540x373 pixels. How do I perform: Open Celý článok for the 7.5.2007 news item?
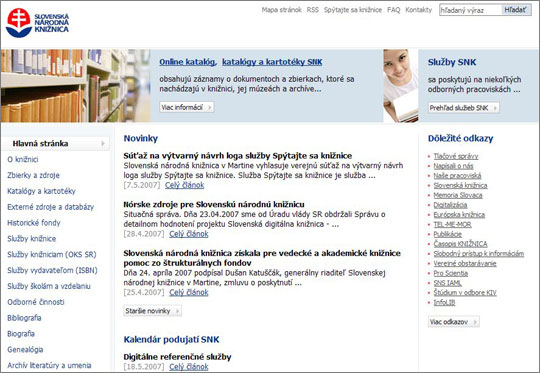point(184,185)
